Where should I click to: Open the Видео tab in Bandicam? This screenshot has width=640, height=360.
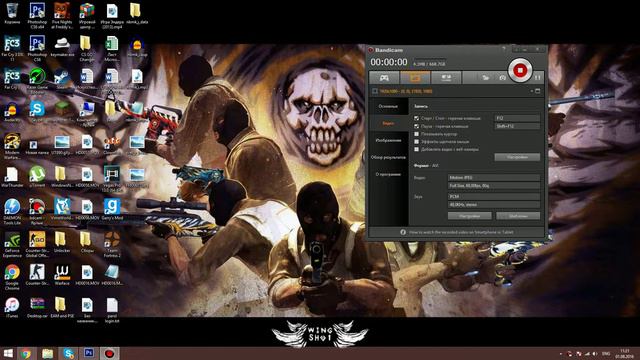point(388,123)
